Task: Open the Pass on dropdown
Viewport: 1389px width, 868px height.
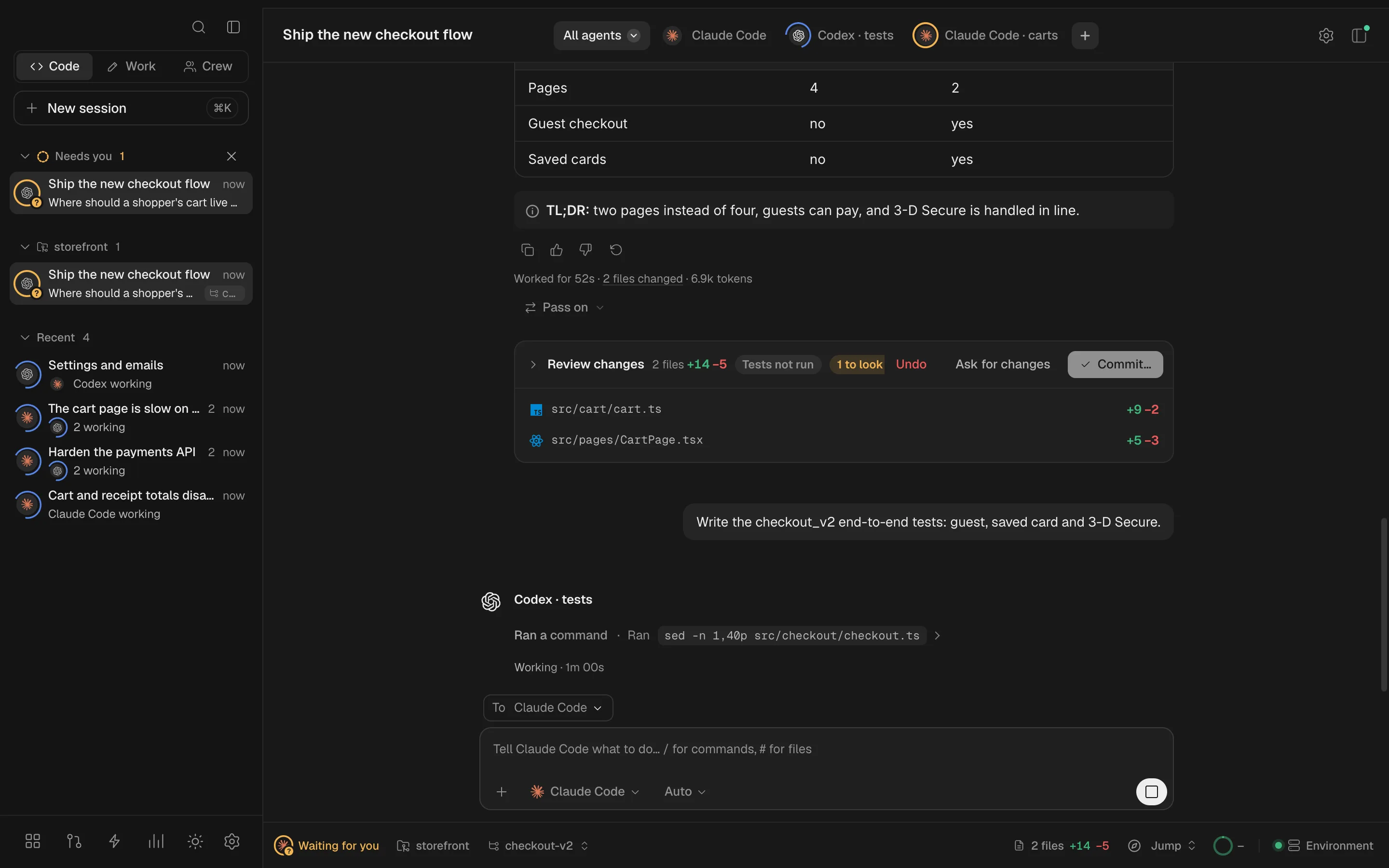Action: click(x=564, y=308)
